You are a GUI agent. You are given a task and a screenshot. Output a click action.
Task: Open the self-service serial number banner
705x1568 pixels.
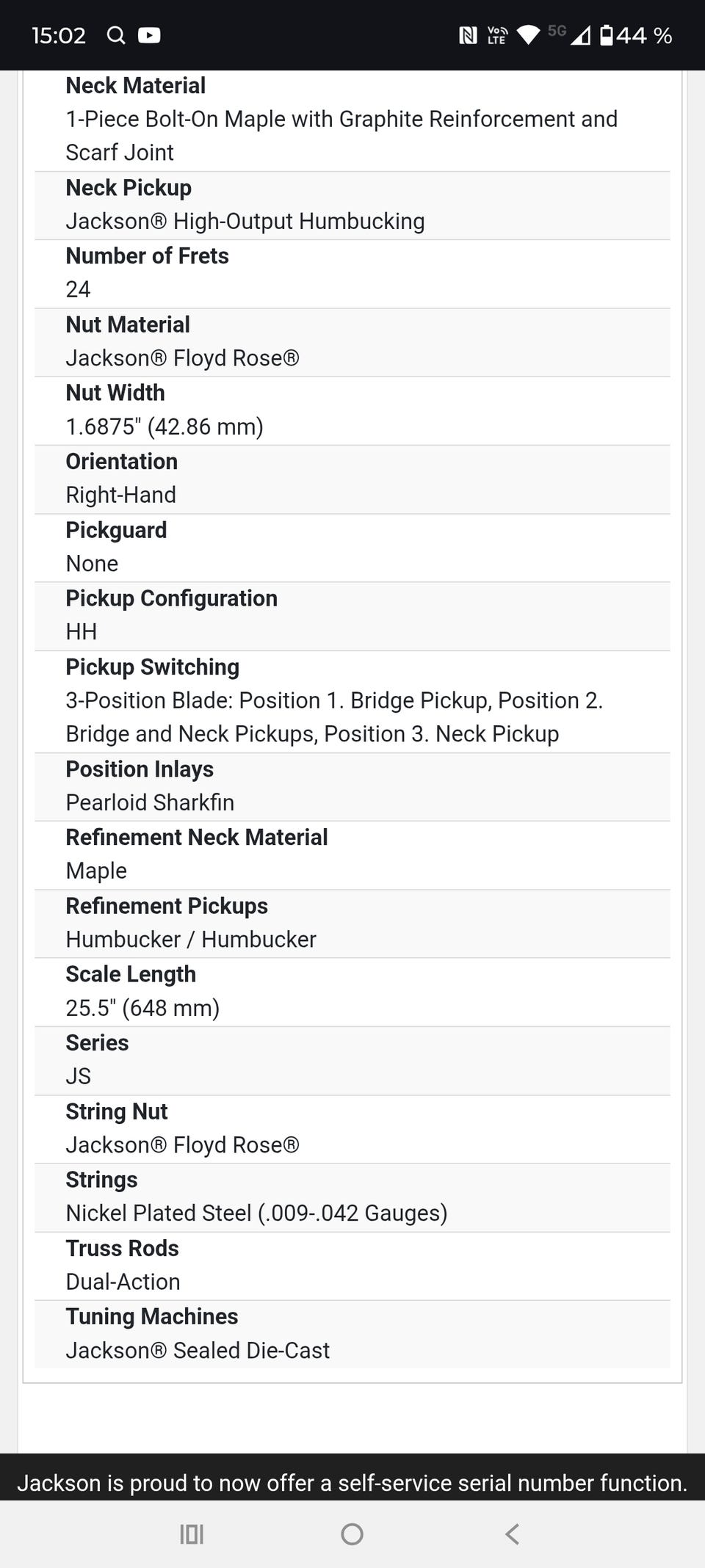[x=352, y=1483]
